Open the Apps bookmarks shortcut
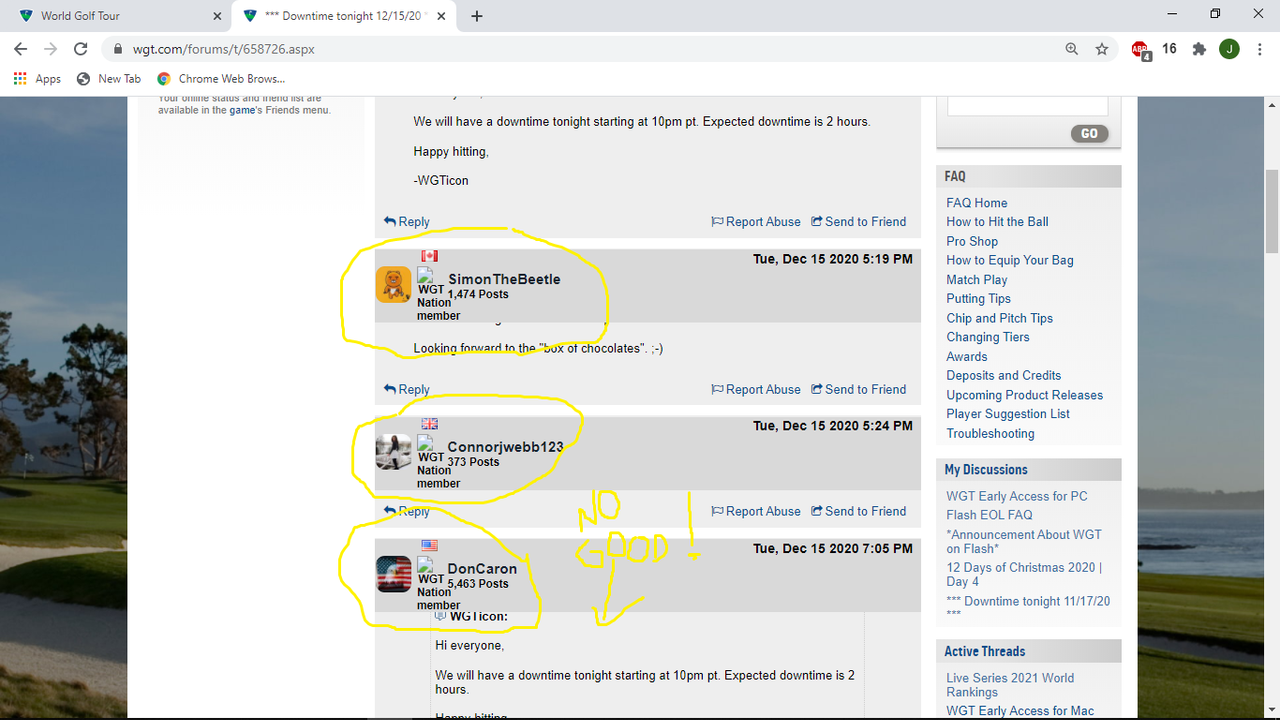This screenshot has width=1280, height=720. click(37, 78)
